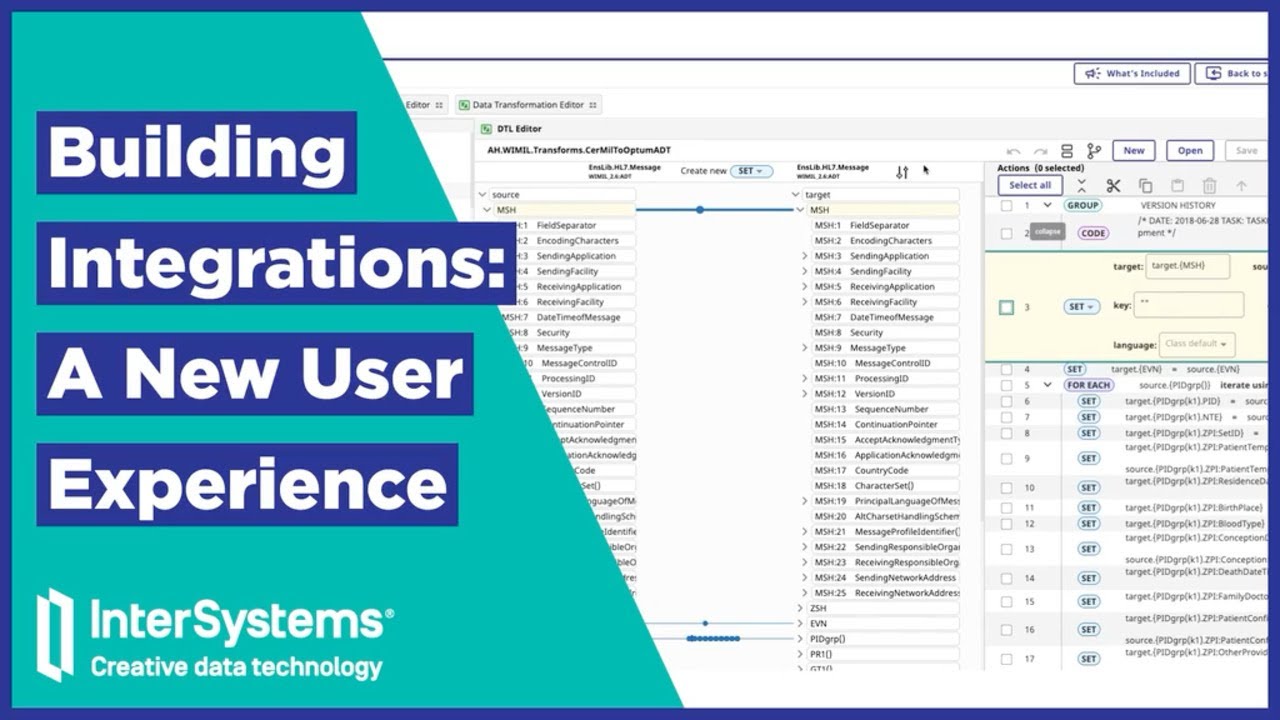
Task: Click the GROUP action label in row 1
Action: coord(1082,205)
